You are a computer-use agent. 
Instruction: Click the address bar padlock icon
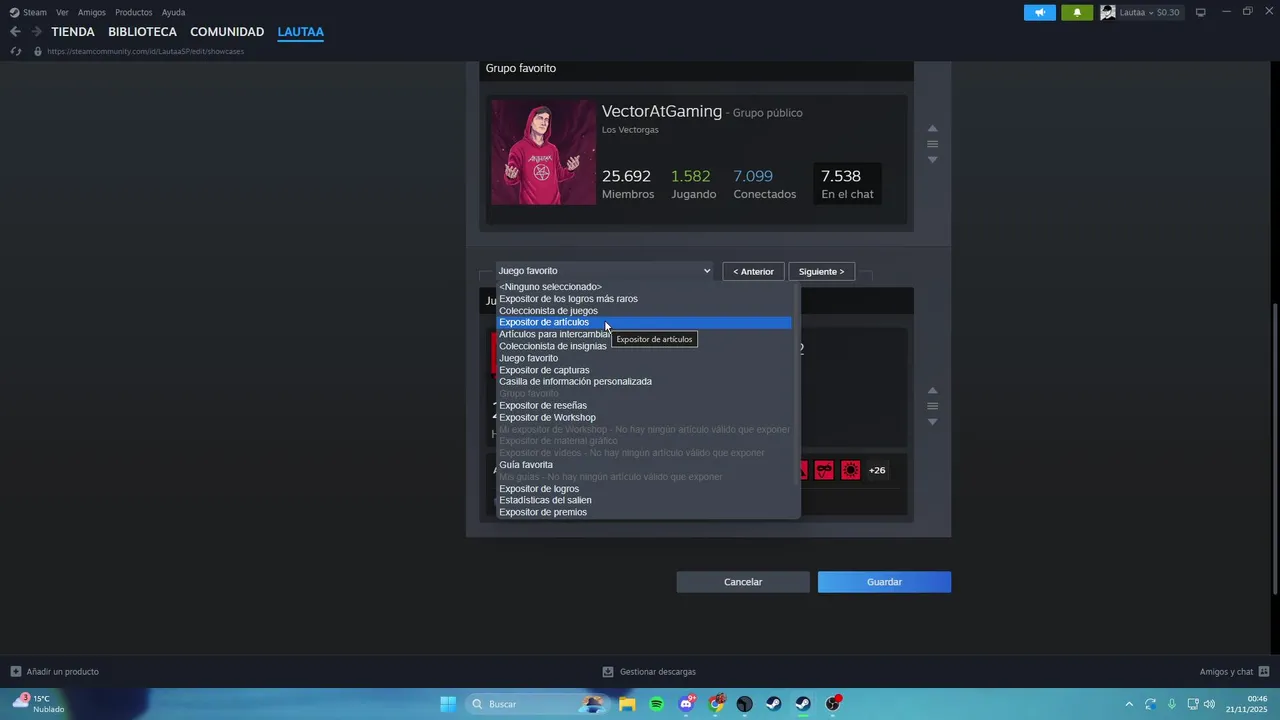coord(38,51)
